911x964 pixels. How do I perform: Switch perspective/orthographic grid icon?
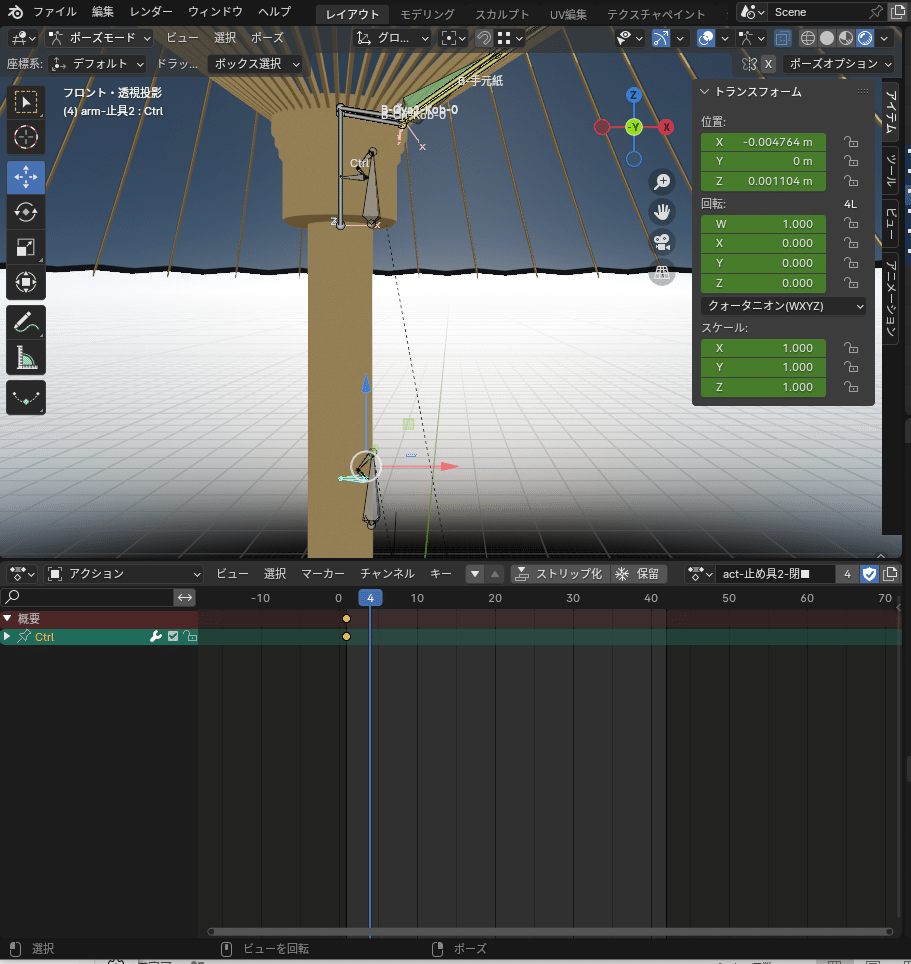point(662,272)
